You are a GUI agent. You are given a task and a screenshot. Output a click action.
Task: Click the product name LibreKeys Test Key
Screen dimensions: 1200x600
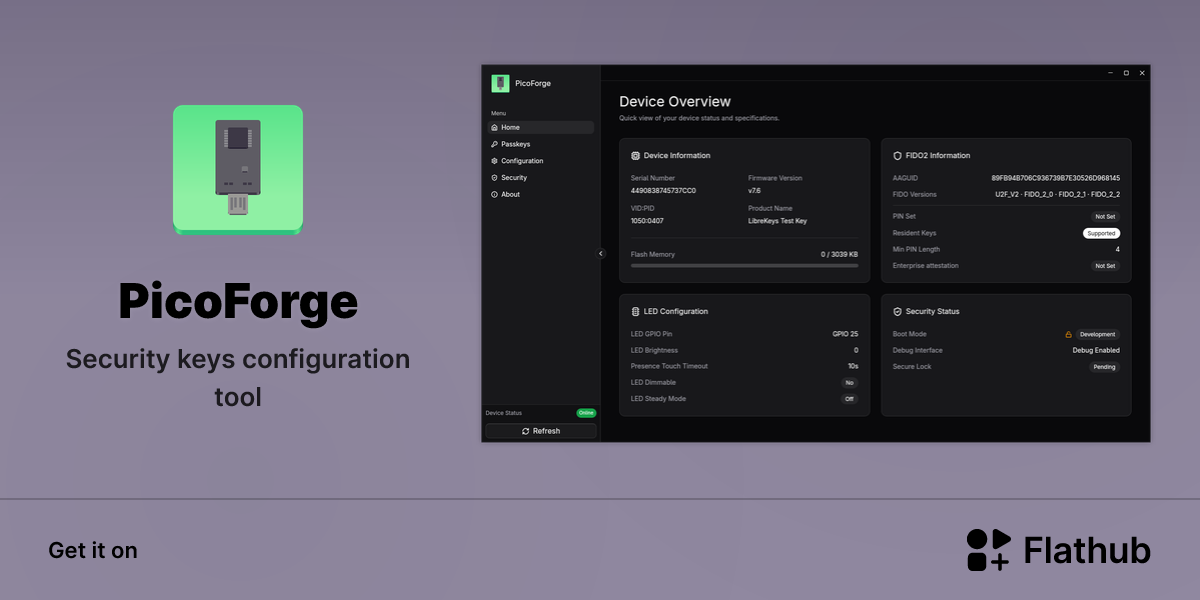[777, 220]
